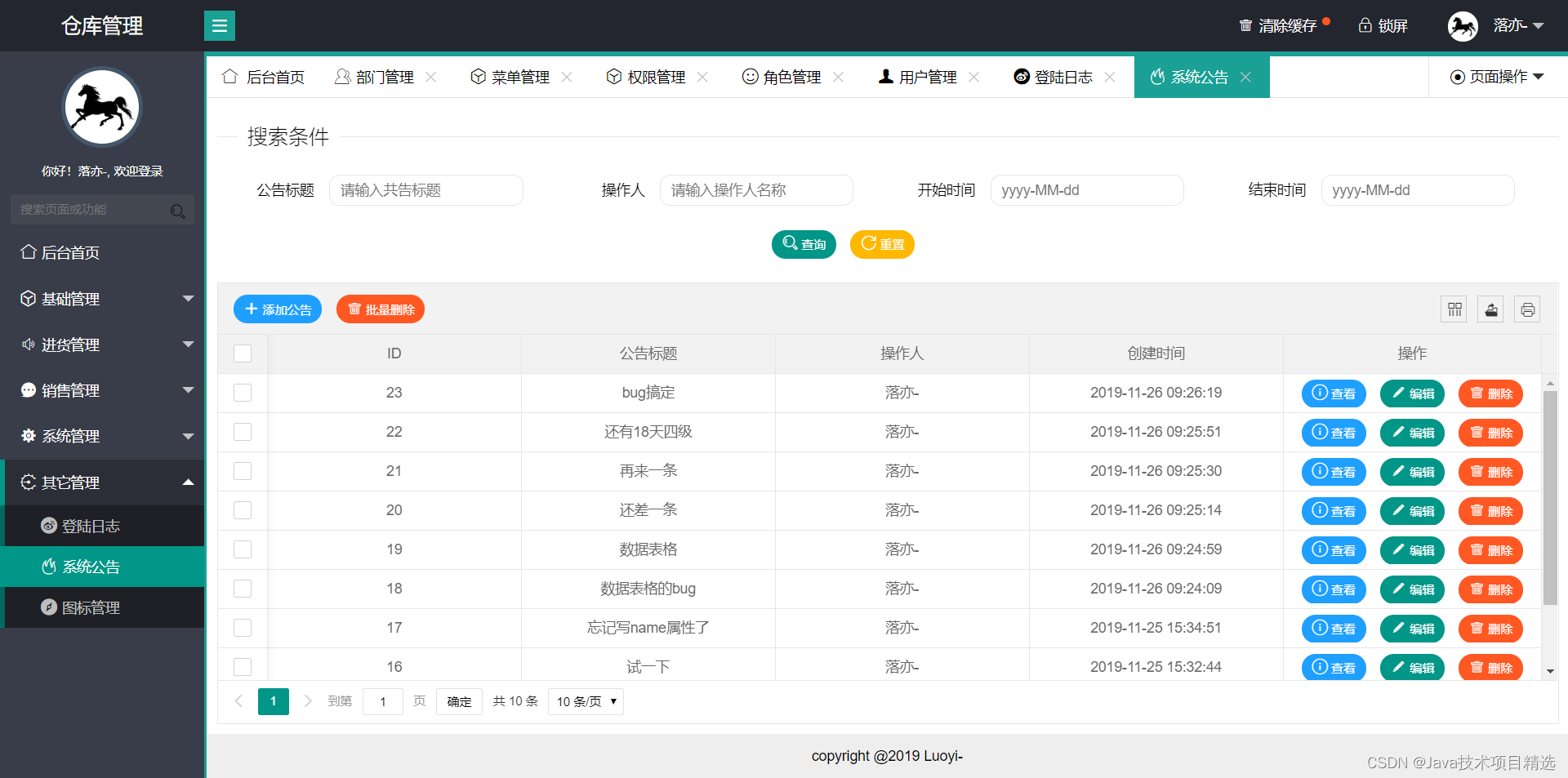Close the 角色管理 tab
Screen dimensions: 1568x778
(x=838, y=77)
